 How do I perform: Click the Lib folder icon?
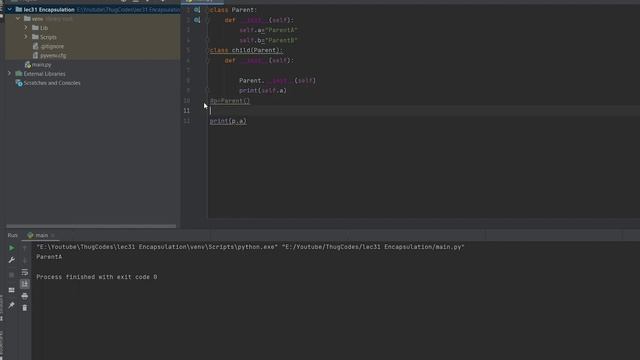tap(35, 28)
